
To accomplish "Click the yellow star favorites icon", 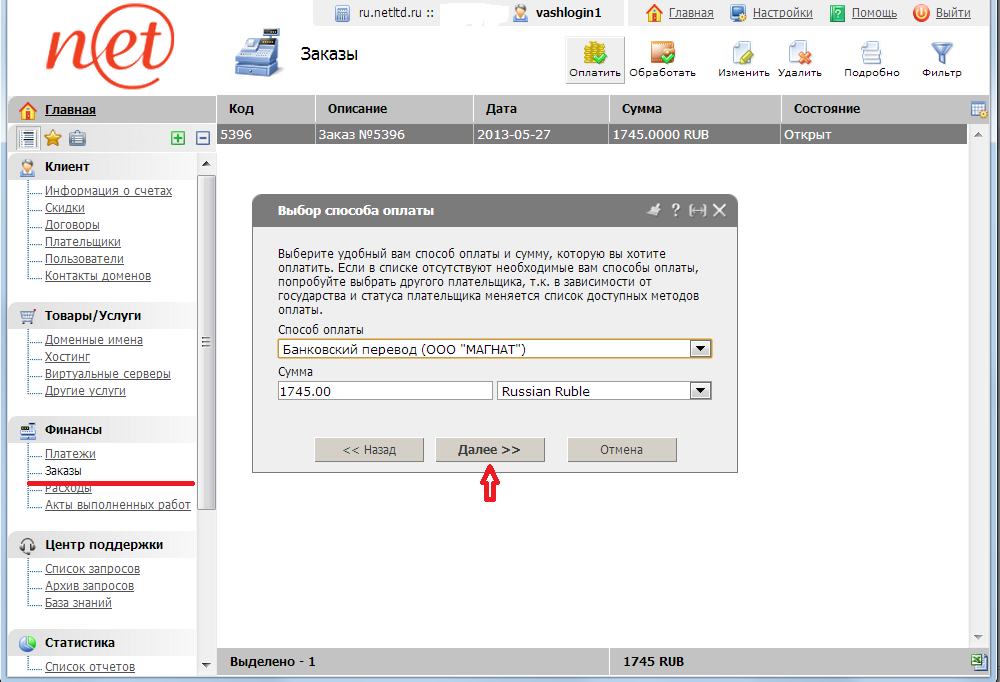I will (x=53, y=138).
